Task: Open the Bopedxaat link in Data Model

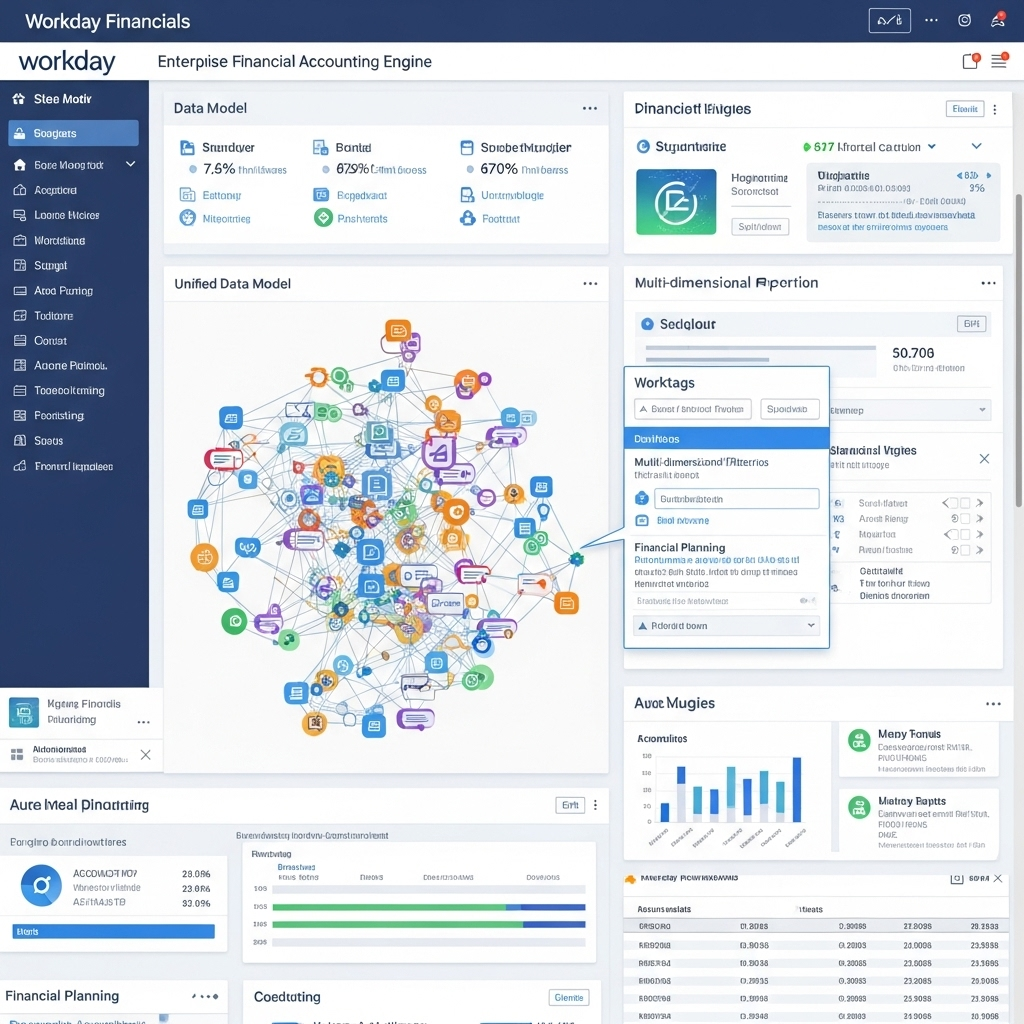Action: pyautogui.click(x=362, y=195)
